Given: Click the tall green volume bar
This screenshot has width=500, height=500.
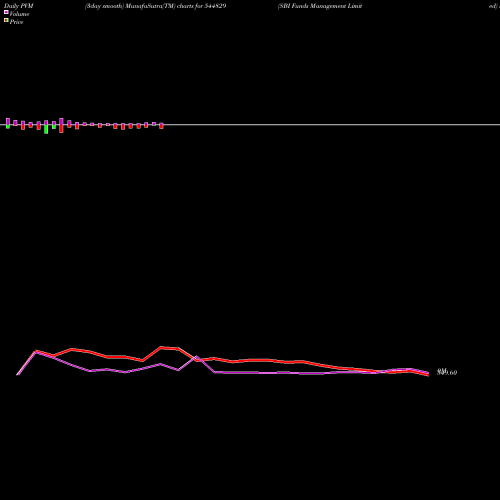Looking at the screenshot, I should (46, 129).
